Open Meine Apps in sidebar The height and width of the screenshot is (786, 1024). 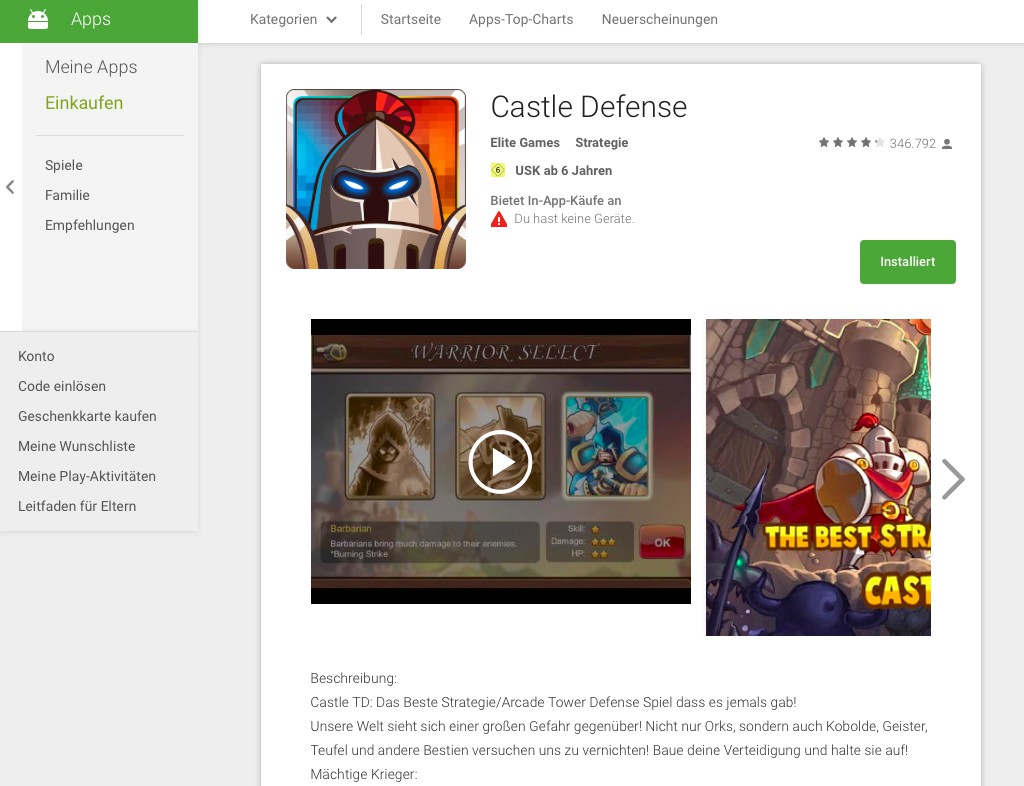[x=91, y=67]
